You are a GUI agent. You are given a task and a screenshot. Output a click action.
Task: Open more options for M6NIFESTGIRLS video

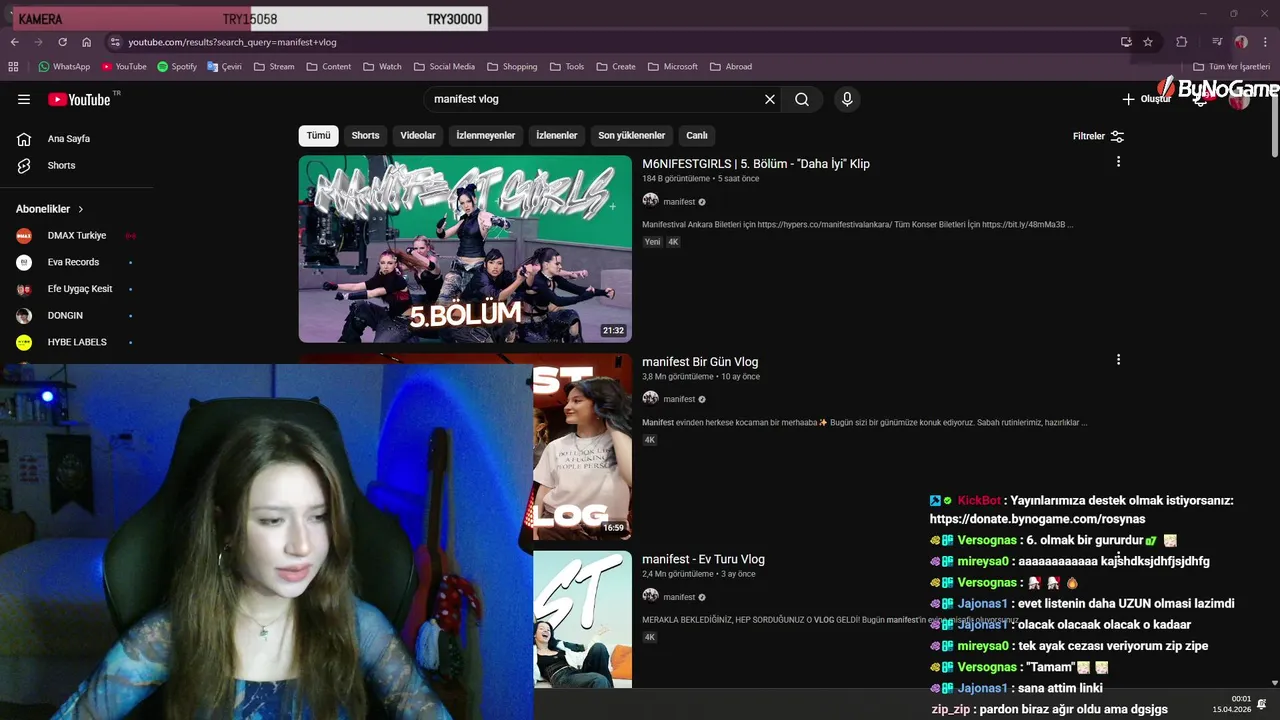tap(1118, 161)
